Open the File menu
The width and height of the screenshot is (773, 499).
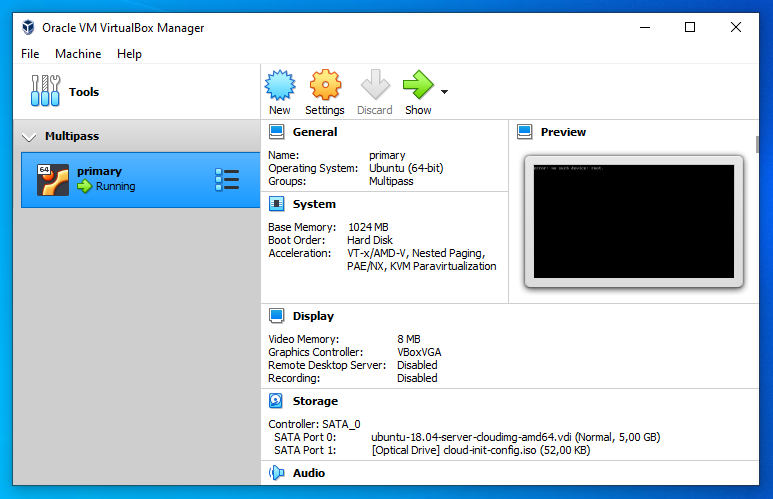(x=30, y=54)
